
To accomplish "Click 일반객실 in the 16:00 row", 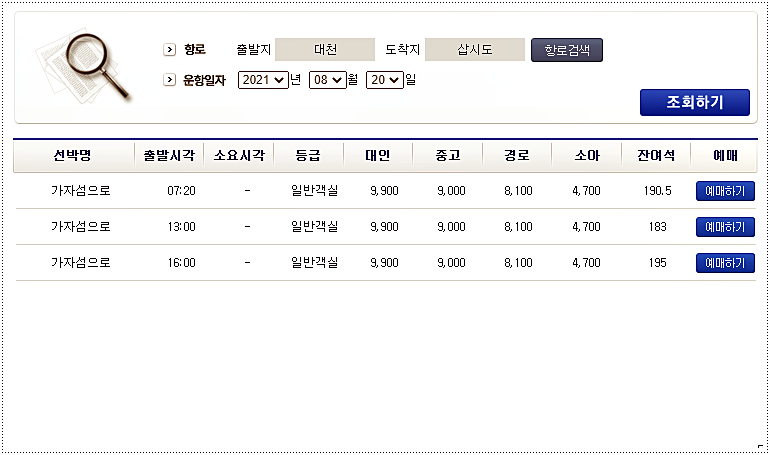I will (314, 263).
